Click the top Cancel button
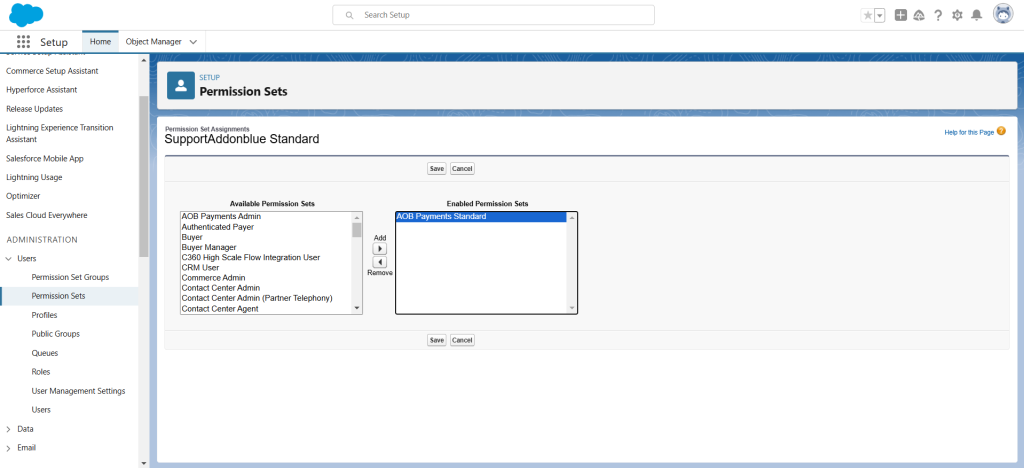The height and width of the screenshot is (468, 1024). (x=462, y=168)
